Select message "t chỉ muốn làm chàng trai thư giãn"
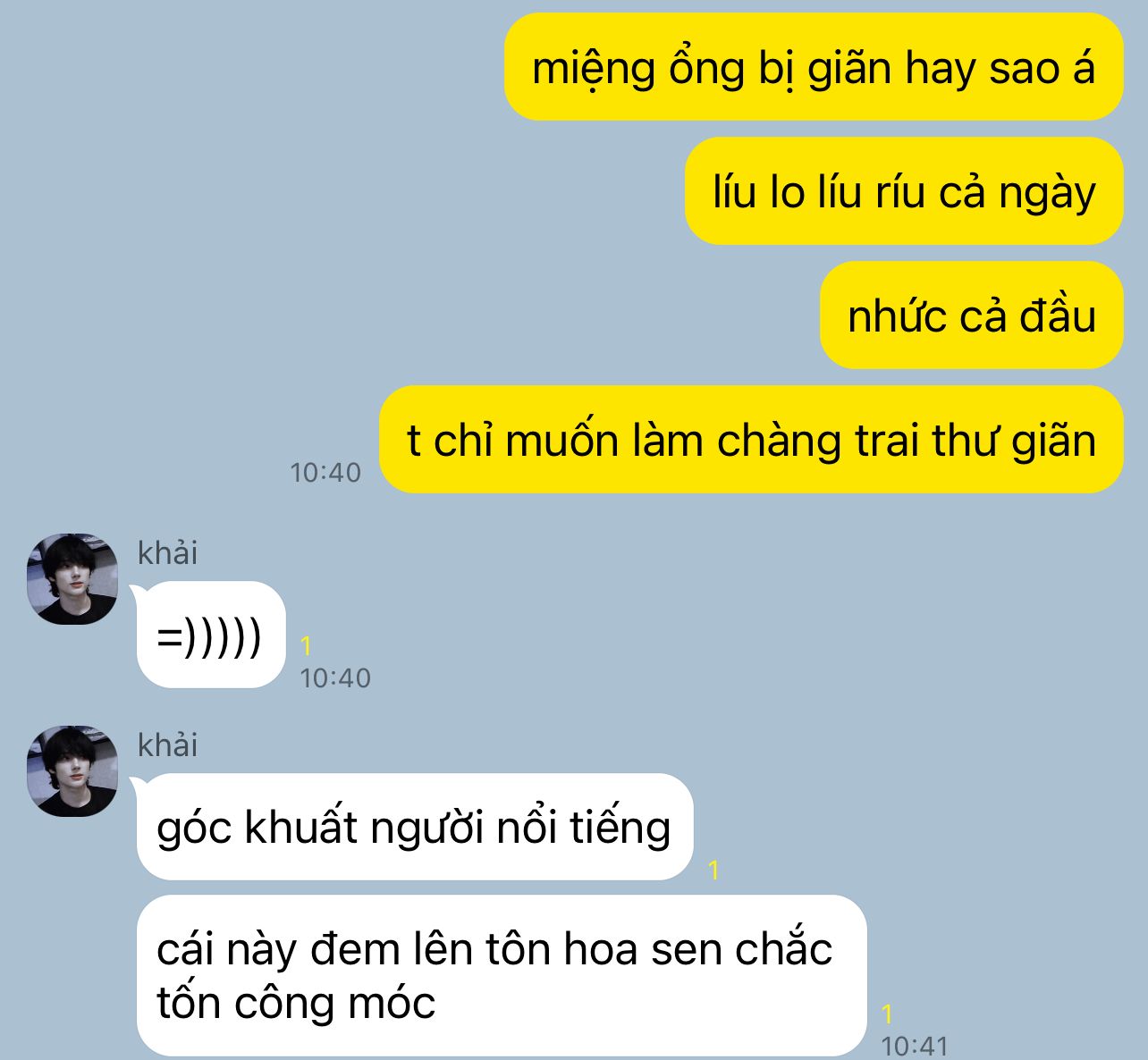1148x1060 pixels. [751, 440]
